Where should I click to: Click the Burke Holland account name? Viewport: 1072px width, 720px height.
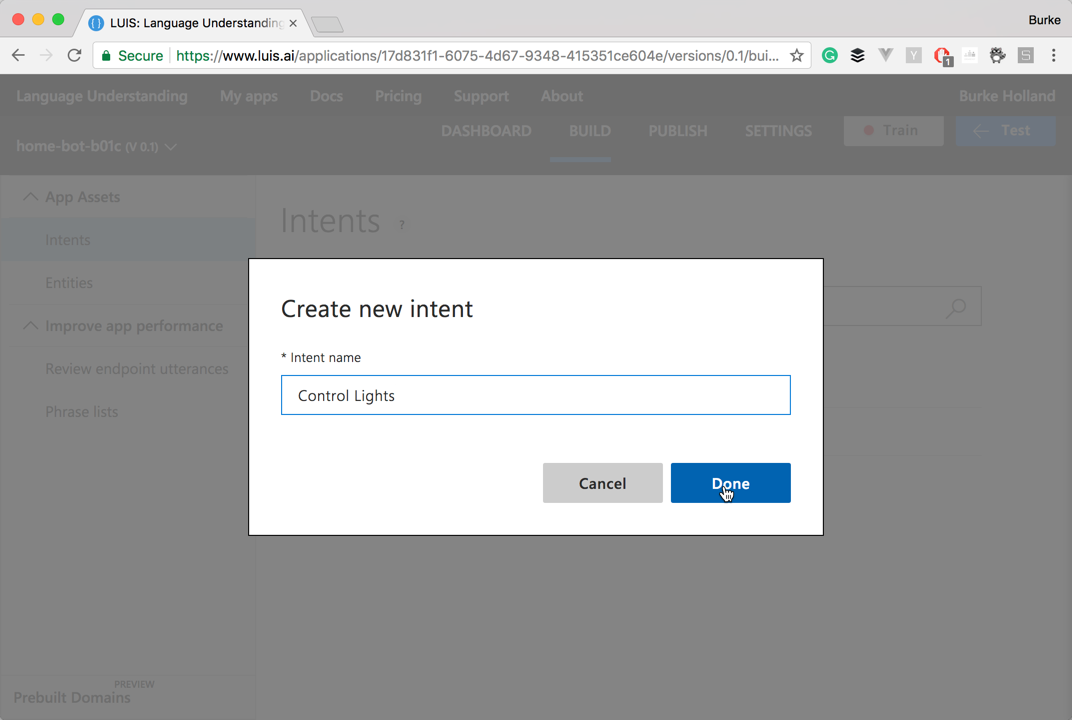(x=1007, y=96)
